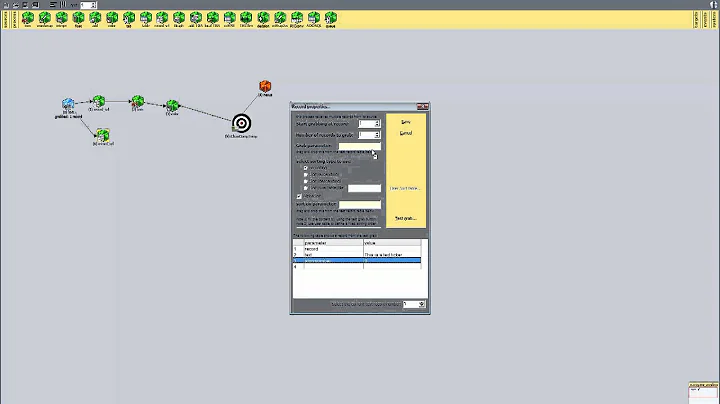Click the green node labeled (1) on canvas
Image resolution: width=720 pixels, height=404 pixels.
[x=99, y=101]
